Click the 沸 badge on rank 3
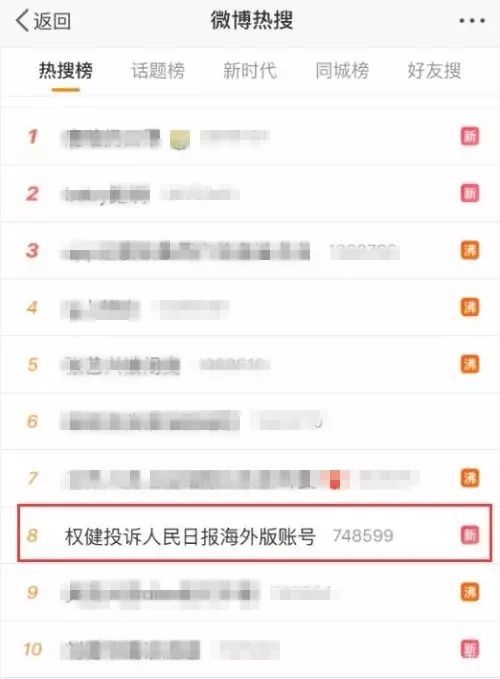Image resolution: width=500 pixels, height=679 pixels. click(470, 250)
